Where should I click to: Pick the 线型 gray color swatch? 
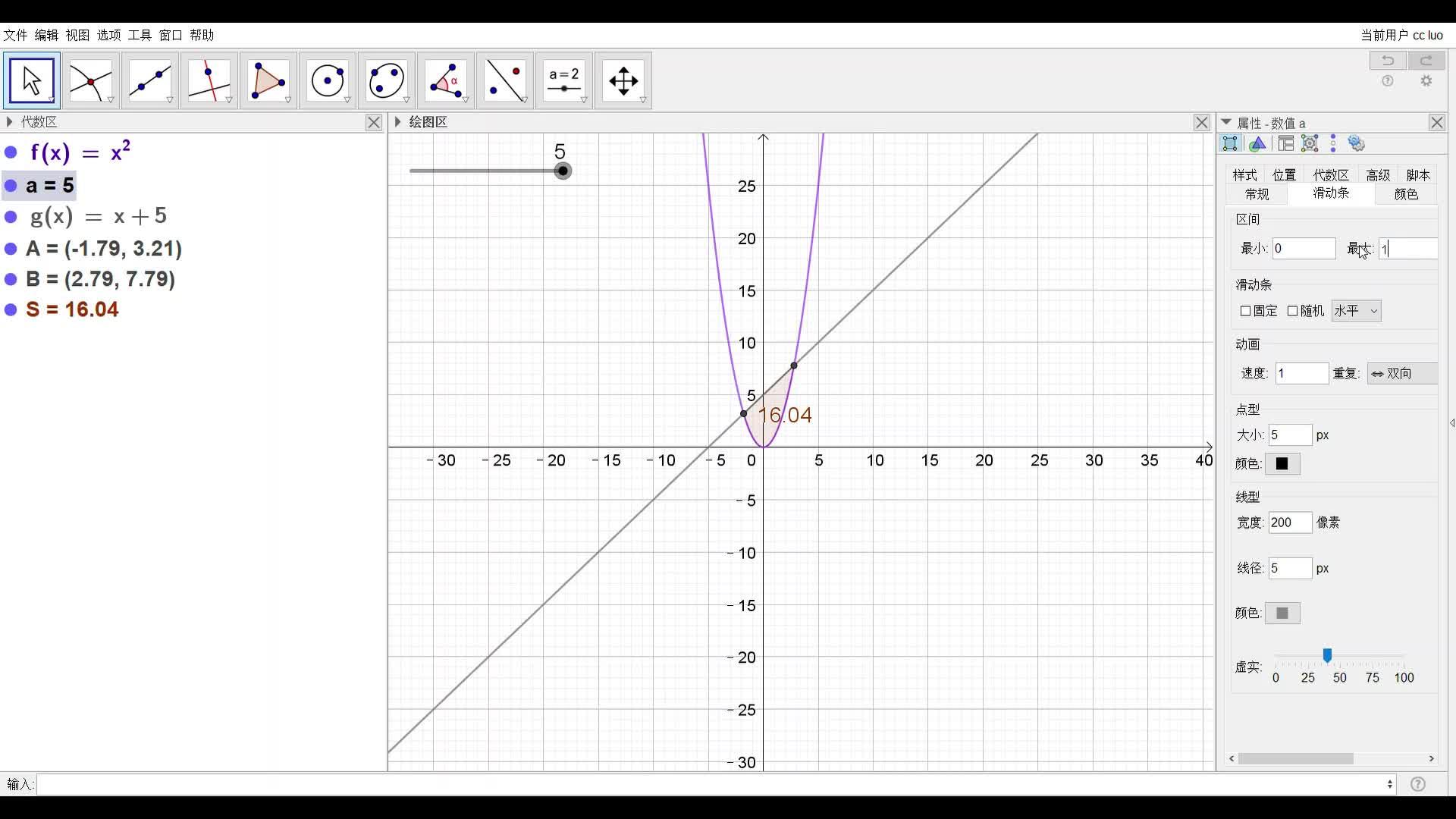1282,613
